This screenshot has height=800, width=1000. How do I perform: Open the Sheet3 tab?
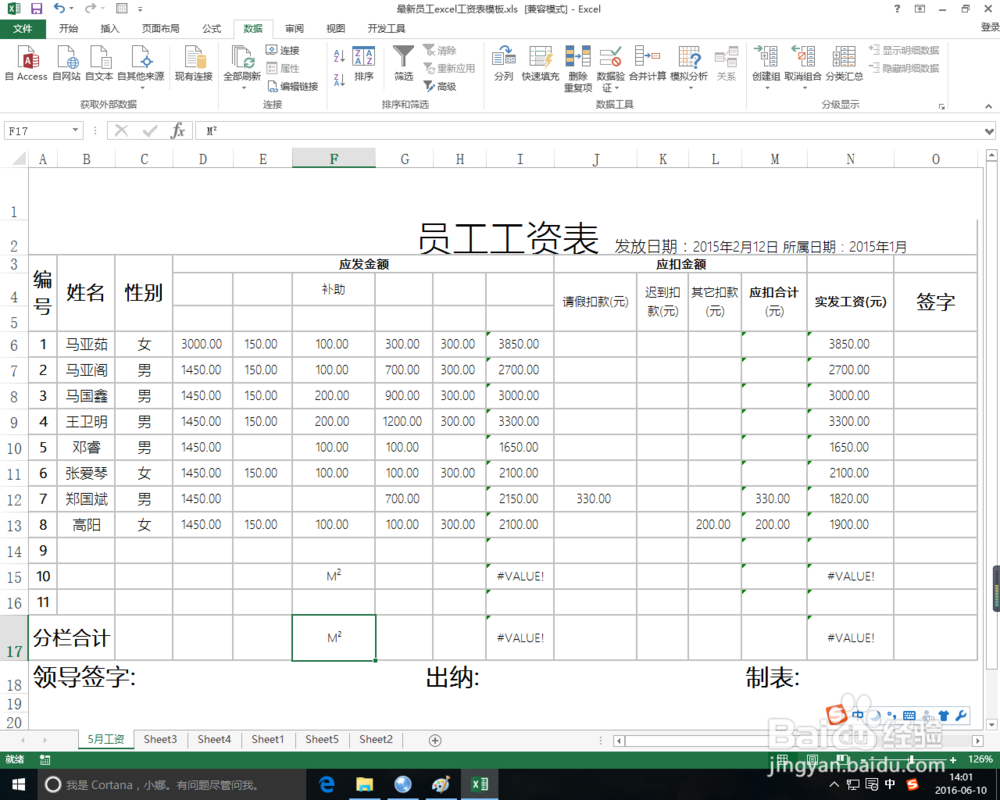pos(160,739)
